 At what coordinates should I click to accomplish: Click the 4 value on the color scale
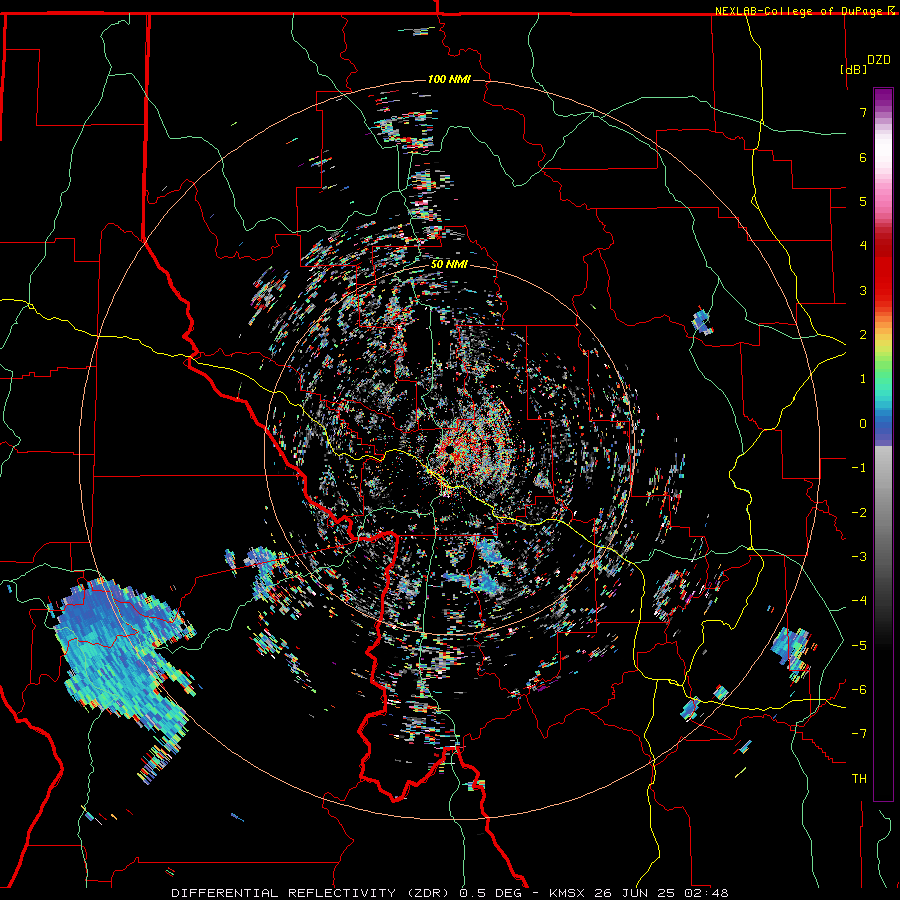tap(863, 246)
